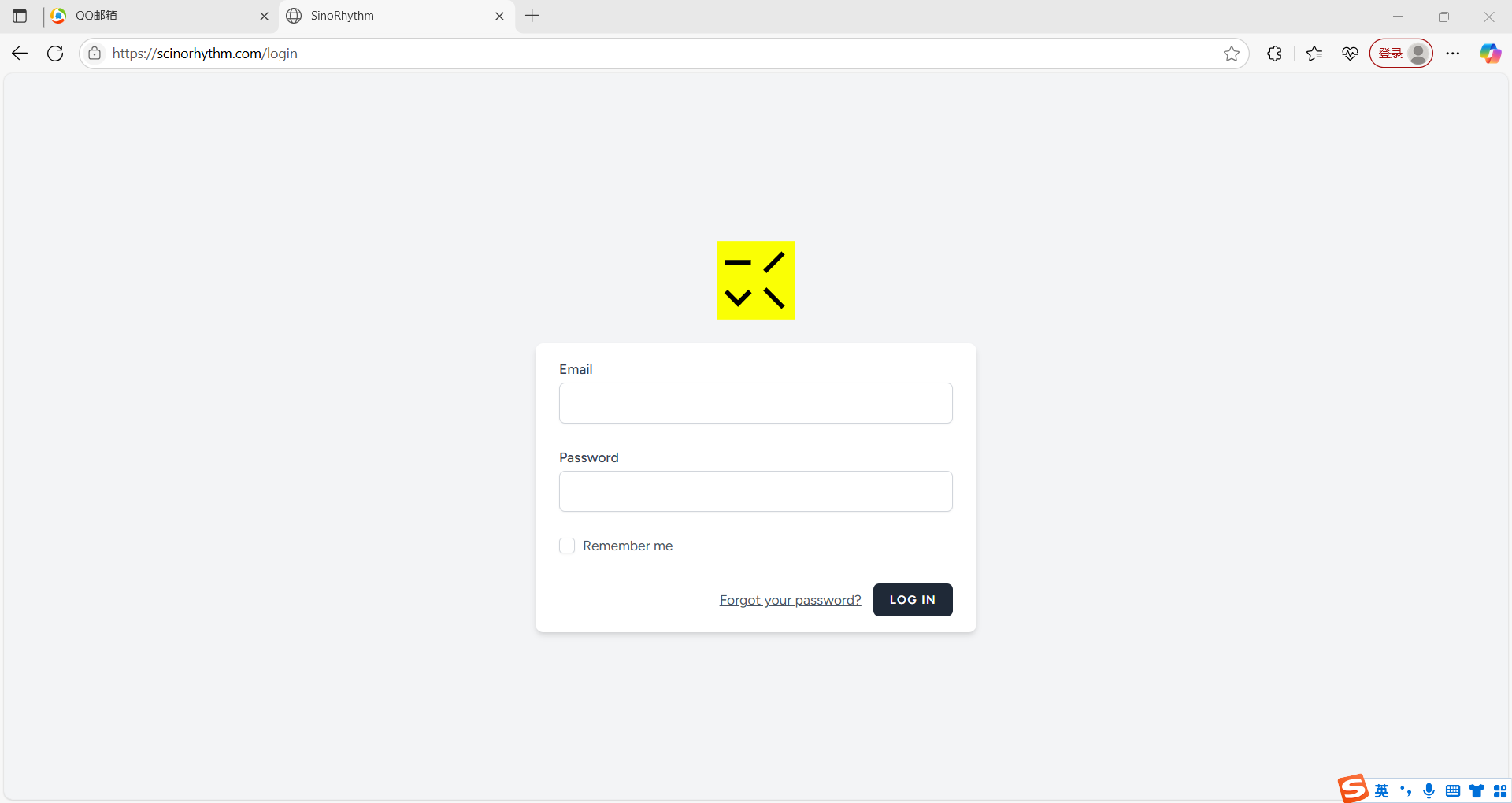
Task: Open the IME soft keyboard icon
Action: pos(1453,791)
